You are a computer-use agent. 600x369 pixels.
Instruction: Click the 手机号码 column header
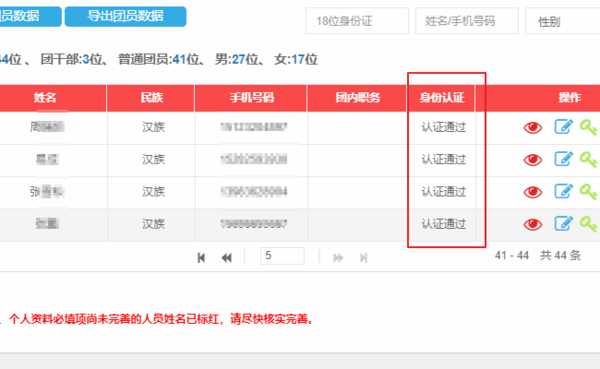(251, 98)
